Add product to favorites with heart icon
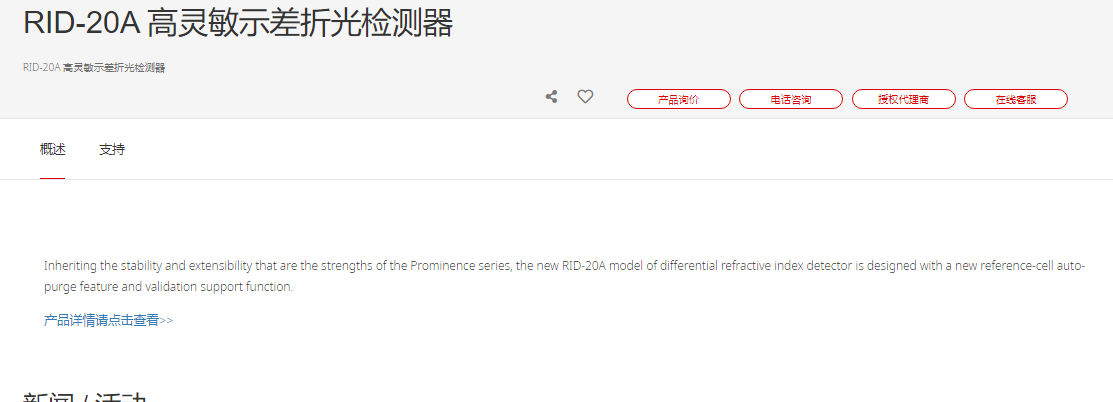Image resolution: width=1113 pixels, height=402 pixels. tap(585, 97)
